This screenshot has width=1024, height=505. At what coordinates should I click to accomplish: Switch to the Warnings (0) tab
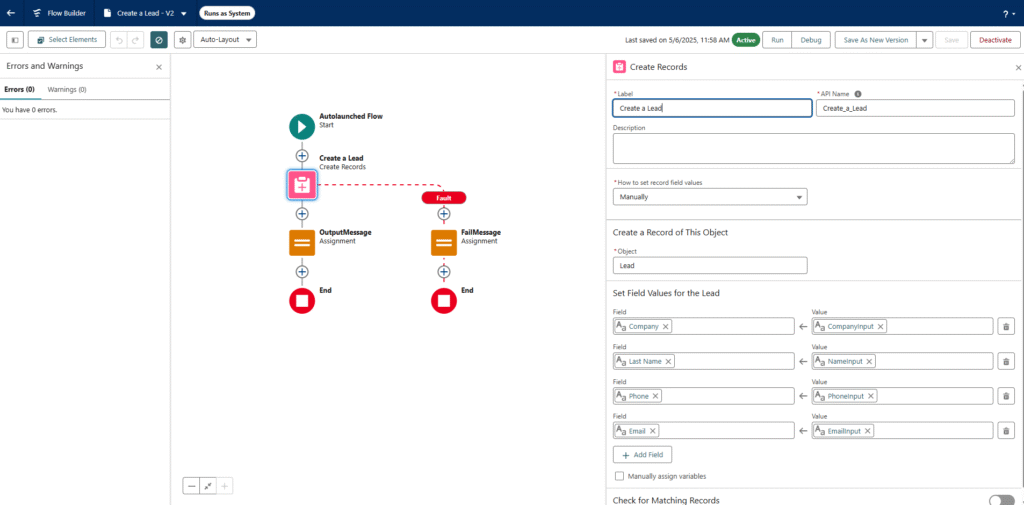click(x=67, y=89)
